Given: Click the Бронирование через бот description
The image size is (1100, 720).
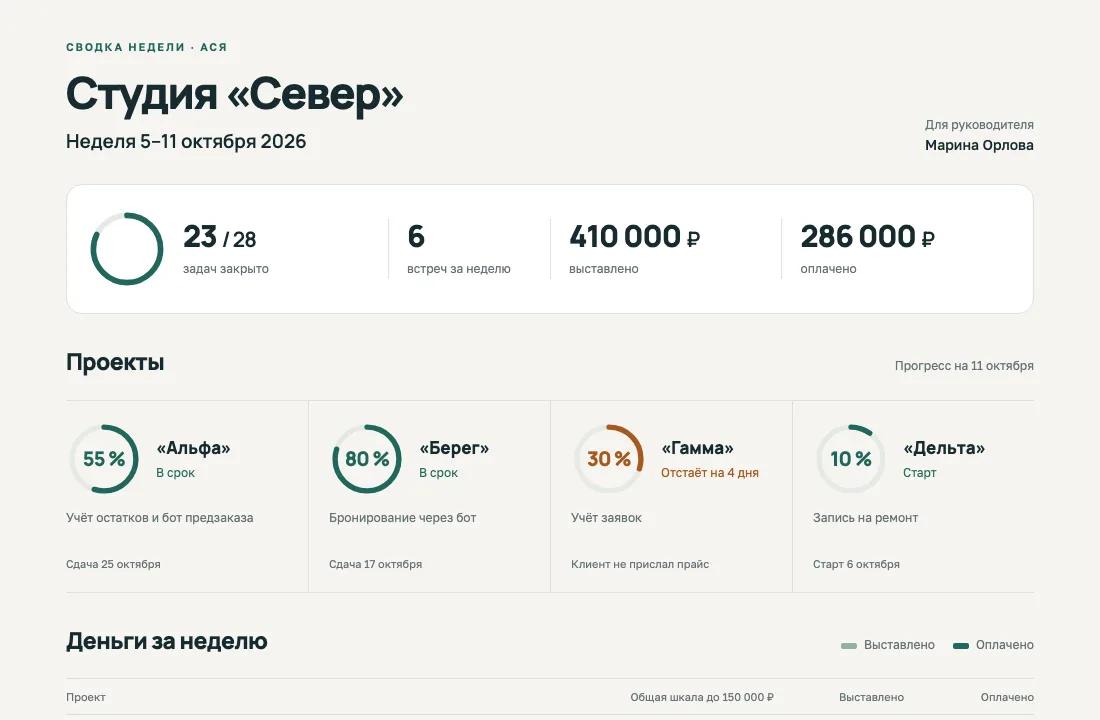Looking at the screenshot, I should (403, 518).
